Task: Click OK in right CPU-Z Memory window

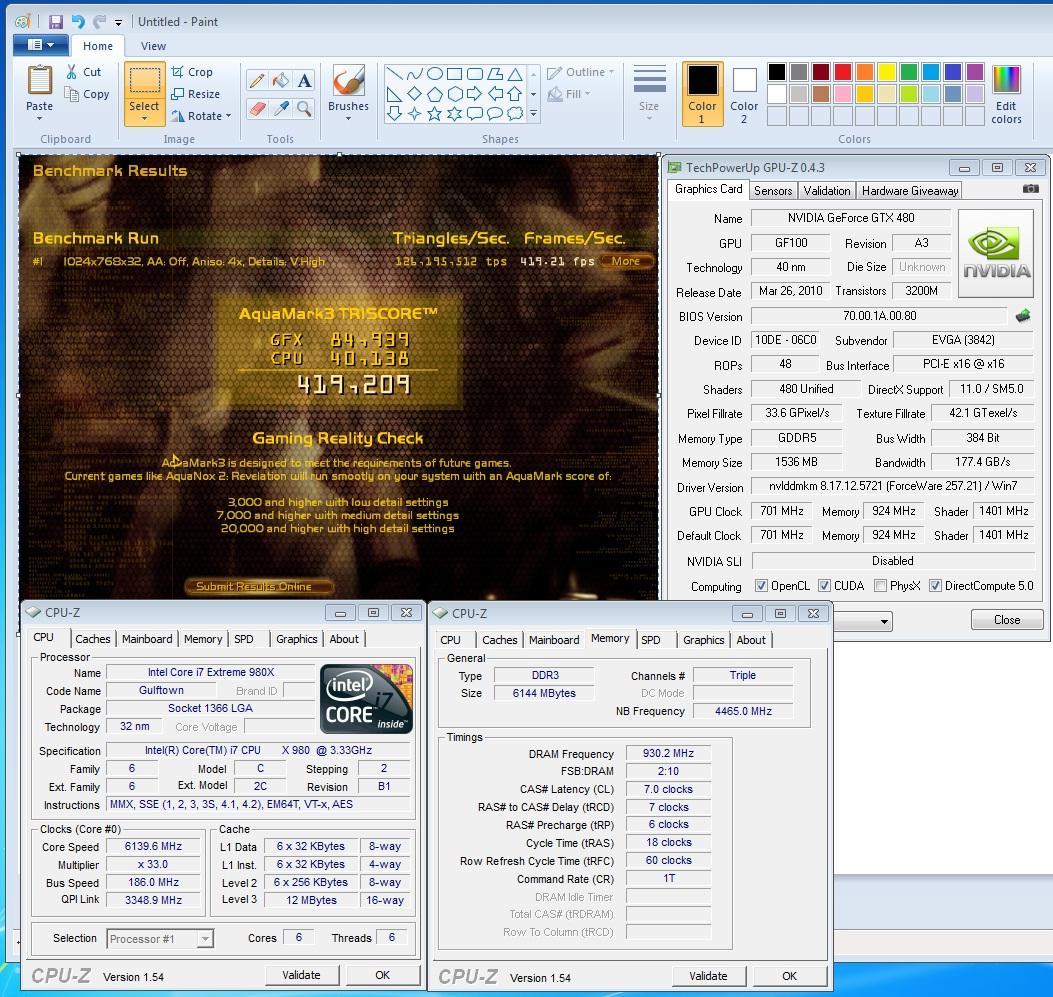Action: click(789, 976)
